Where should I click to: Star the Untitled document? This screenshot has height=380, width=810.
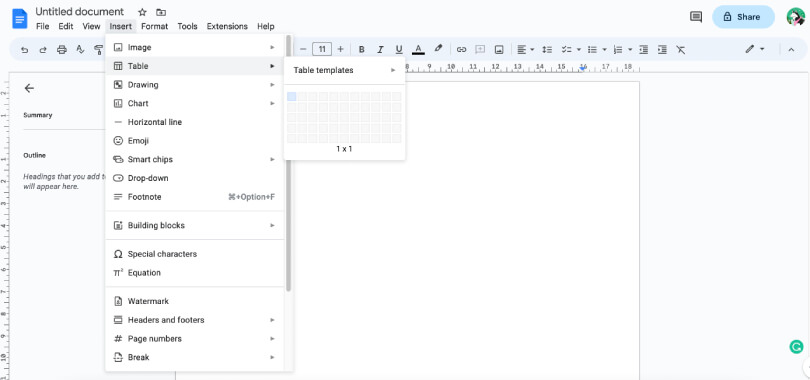click(x=143, y=12)
